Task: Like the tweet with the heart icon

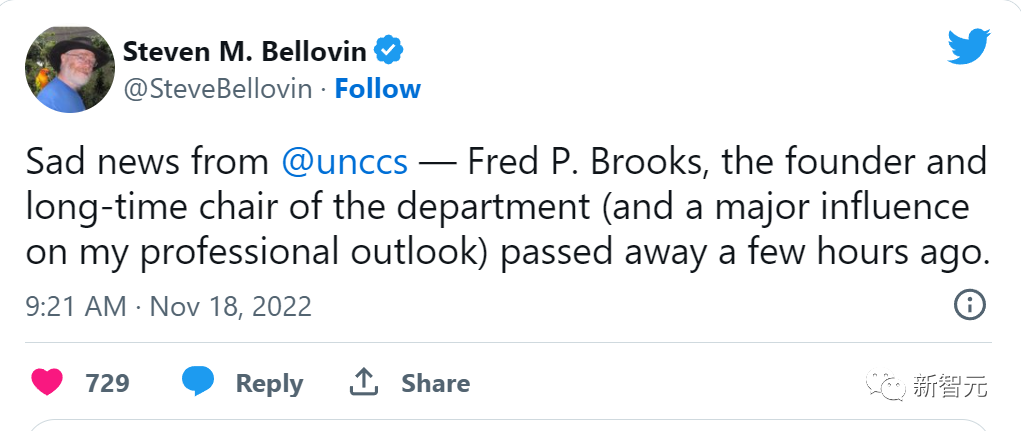Action: [x=47, y=382]
